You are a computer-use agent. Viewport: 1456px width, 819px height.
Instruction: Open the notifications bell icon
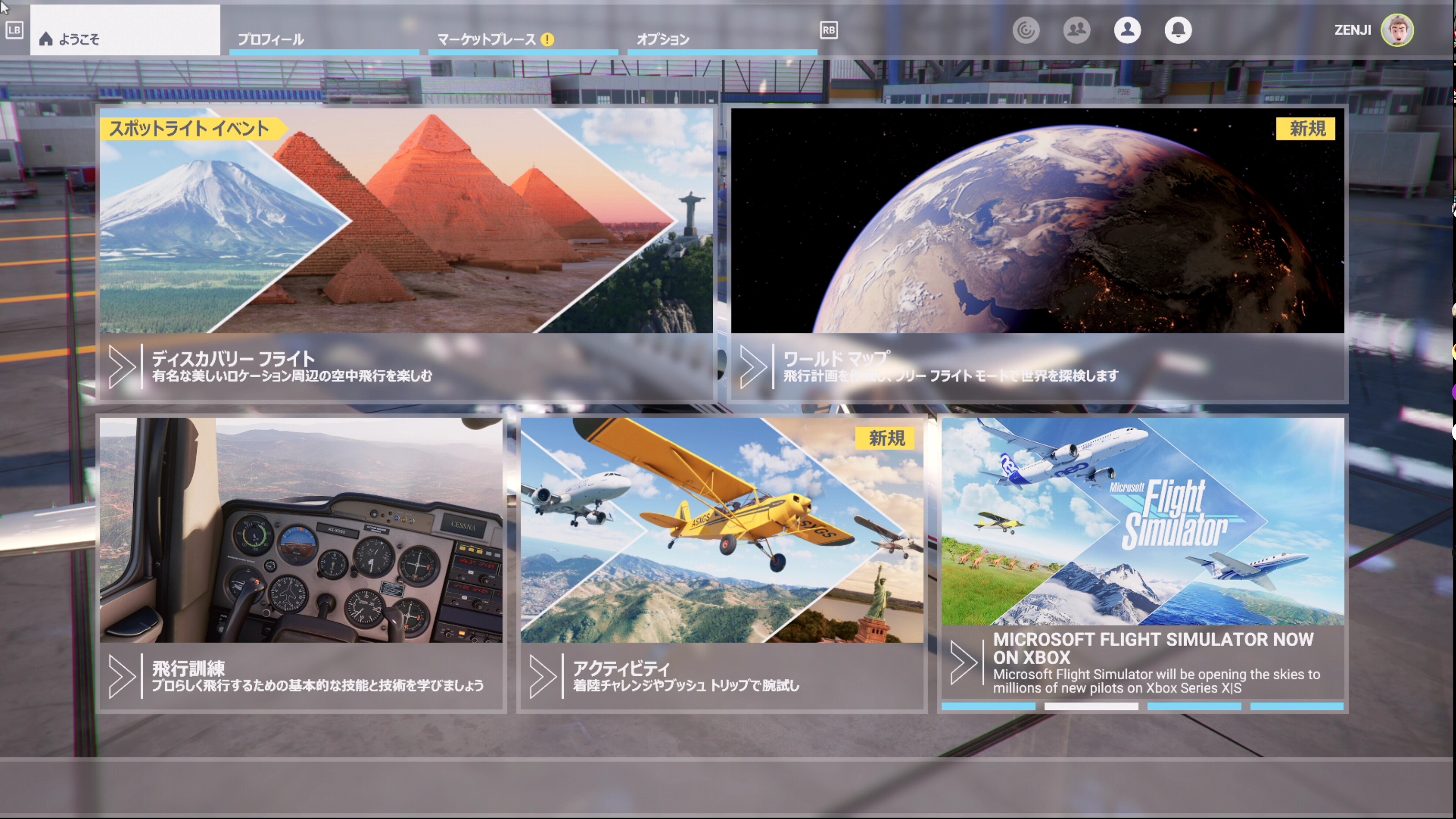(x=1178, y=30)
